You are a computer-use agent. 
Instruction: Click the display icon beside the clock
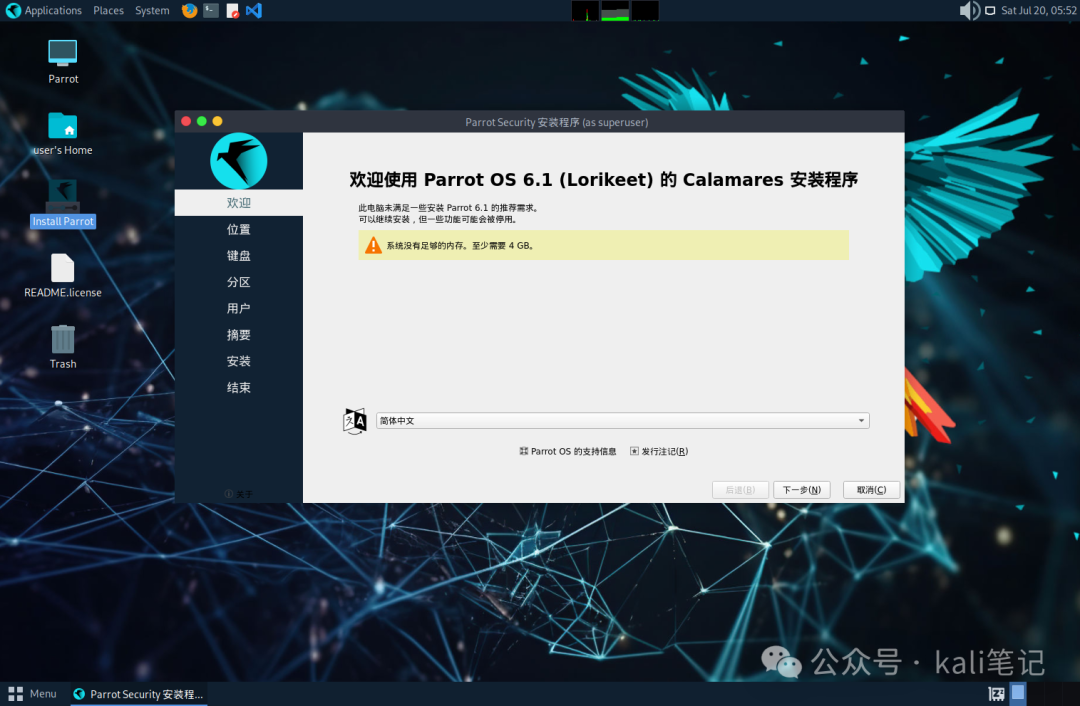[990, 10]
